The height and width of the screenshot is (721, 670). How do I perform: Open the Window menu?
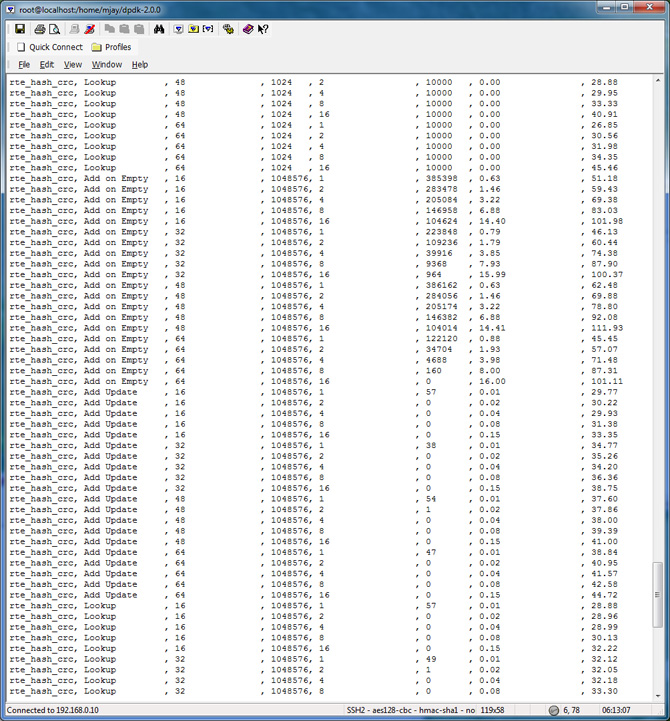click(107, 64)
